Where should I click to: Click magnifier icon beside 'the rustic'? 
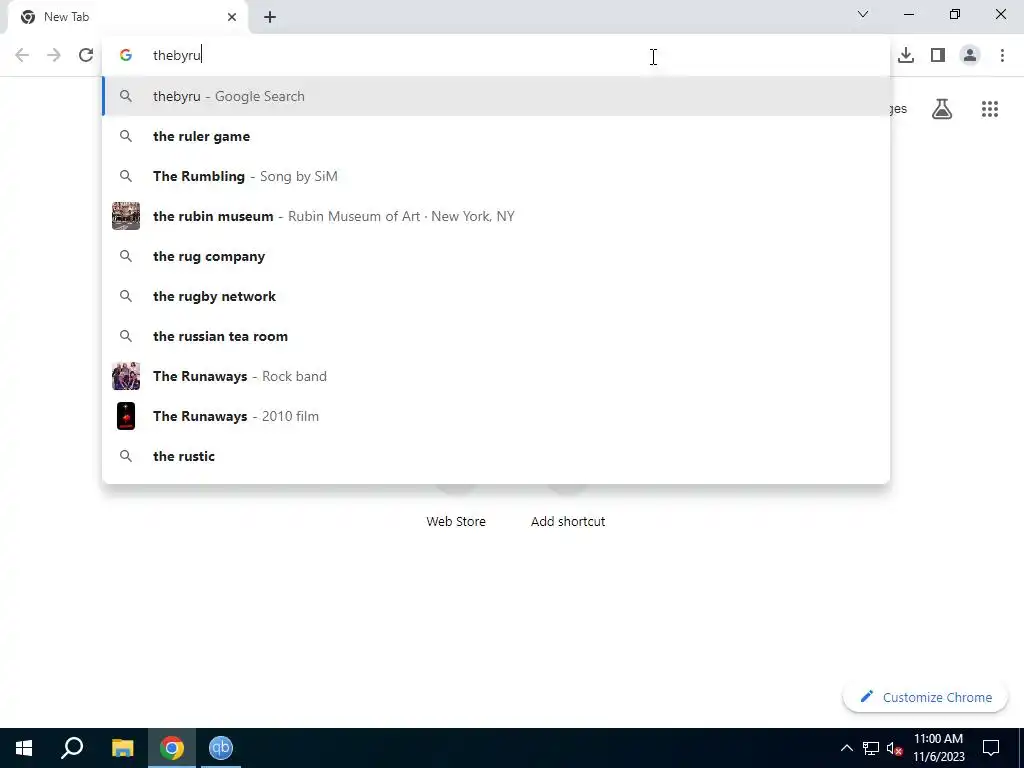[126, 456]
